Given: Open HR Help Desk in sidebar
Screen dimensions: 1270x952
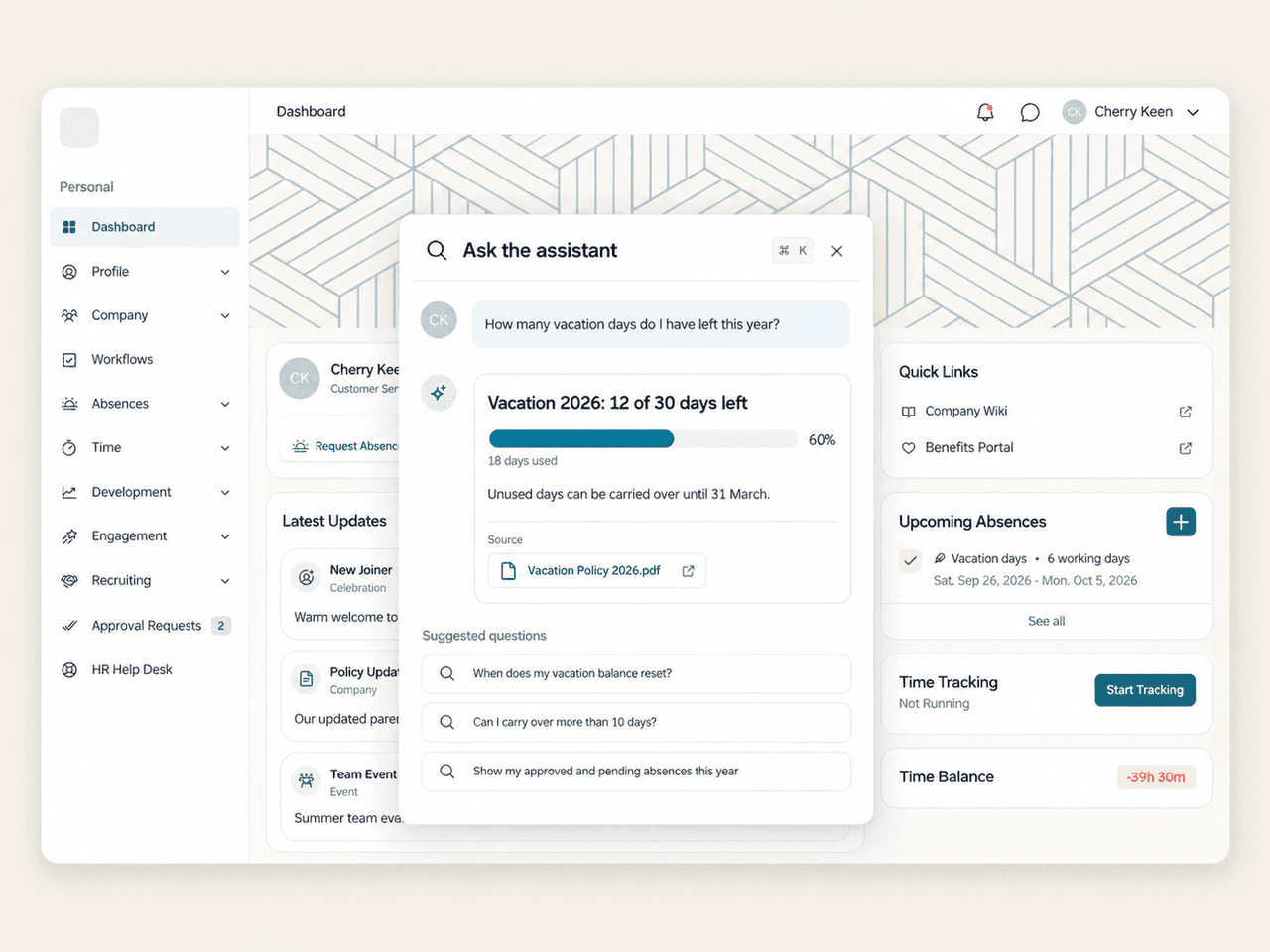Looking at the screenshot, I should (145, 670).
